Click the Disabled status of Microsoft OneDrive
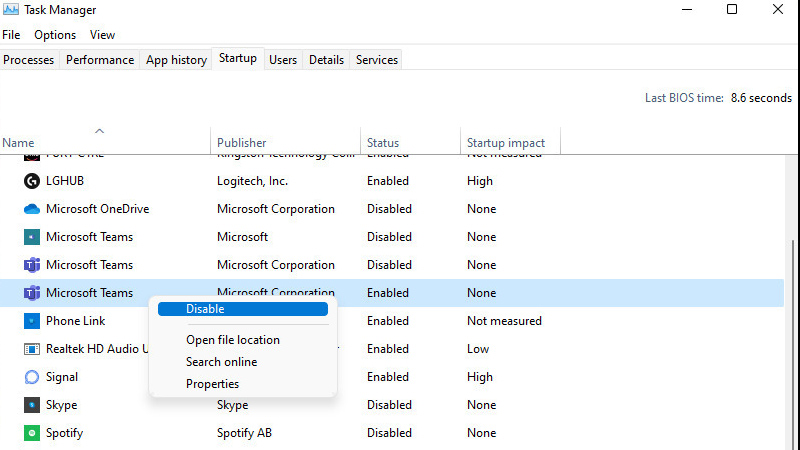The width and height of the screenshot is (800, 450). 389,209
